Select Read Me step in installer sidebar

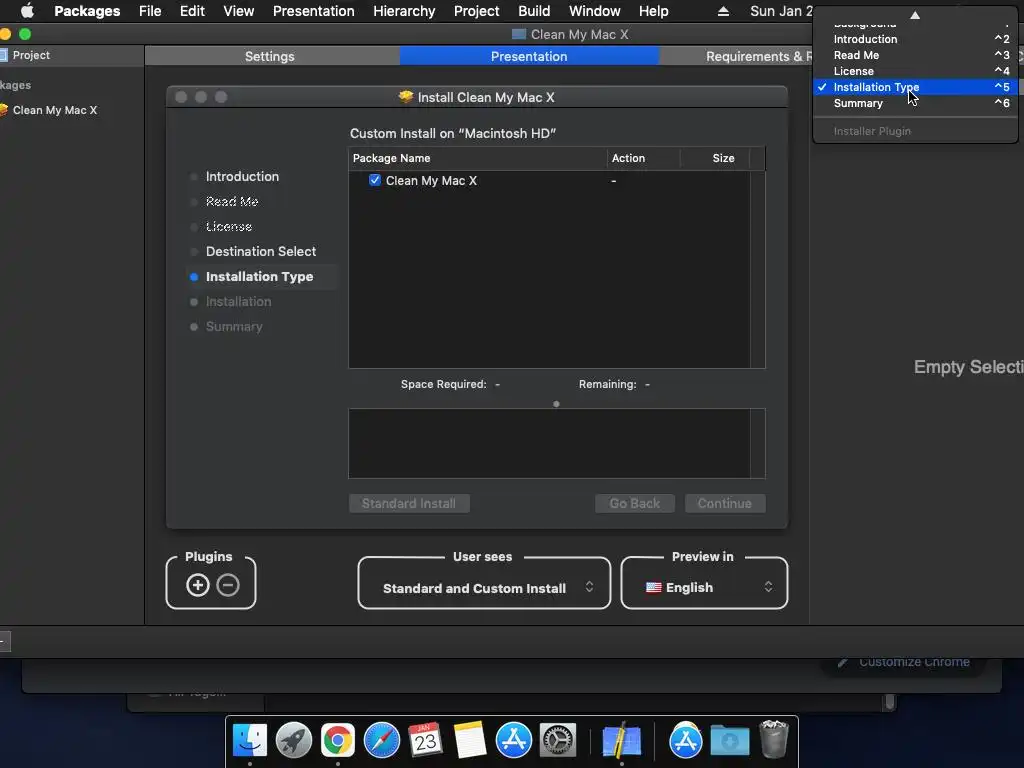pyautogui.click(x=232, y=201)
